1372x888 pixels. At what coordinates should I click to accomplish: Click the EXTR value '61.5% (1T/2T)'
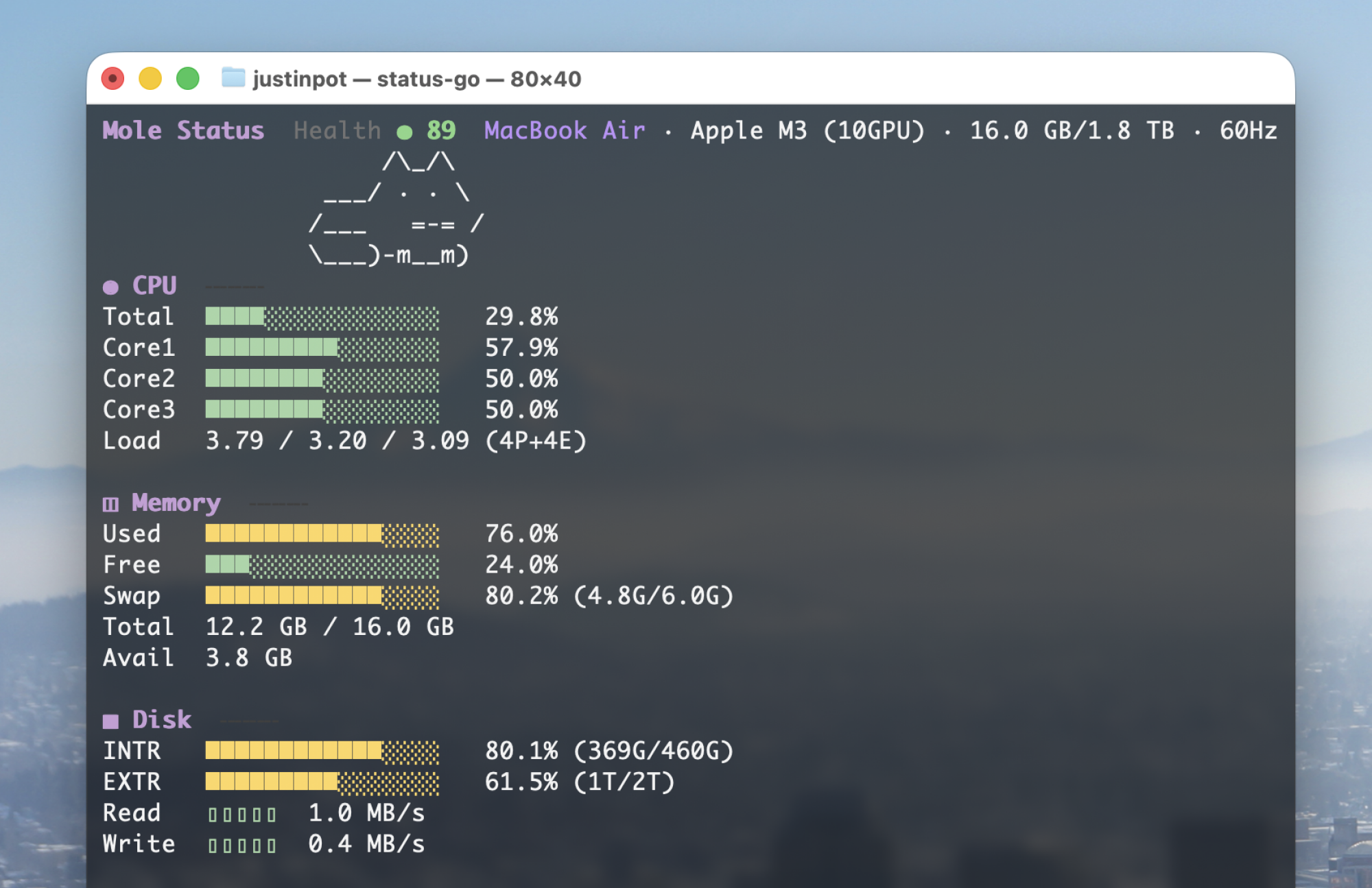point(580,782)
